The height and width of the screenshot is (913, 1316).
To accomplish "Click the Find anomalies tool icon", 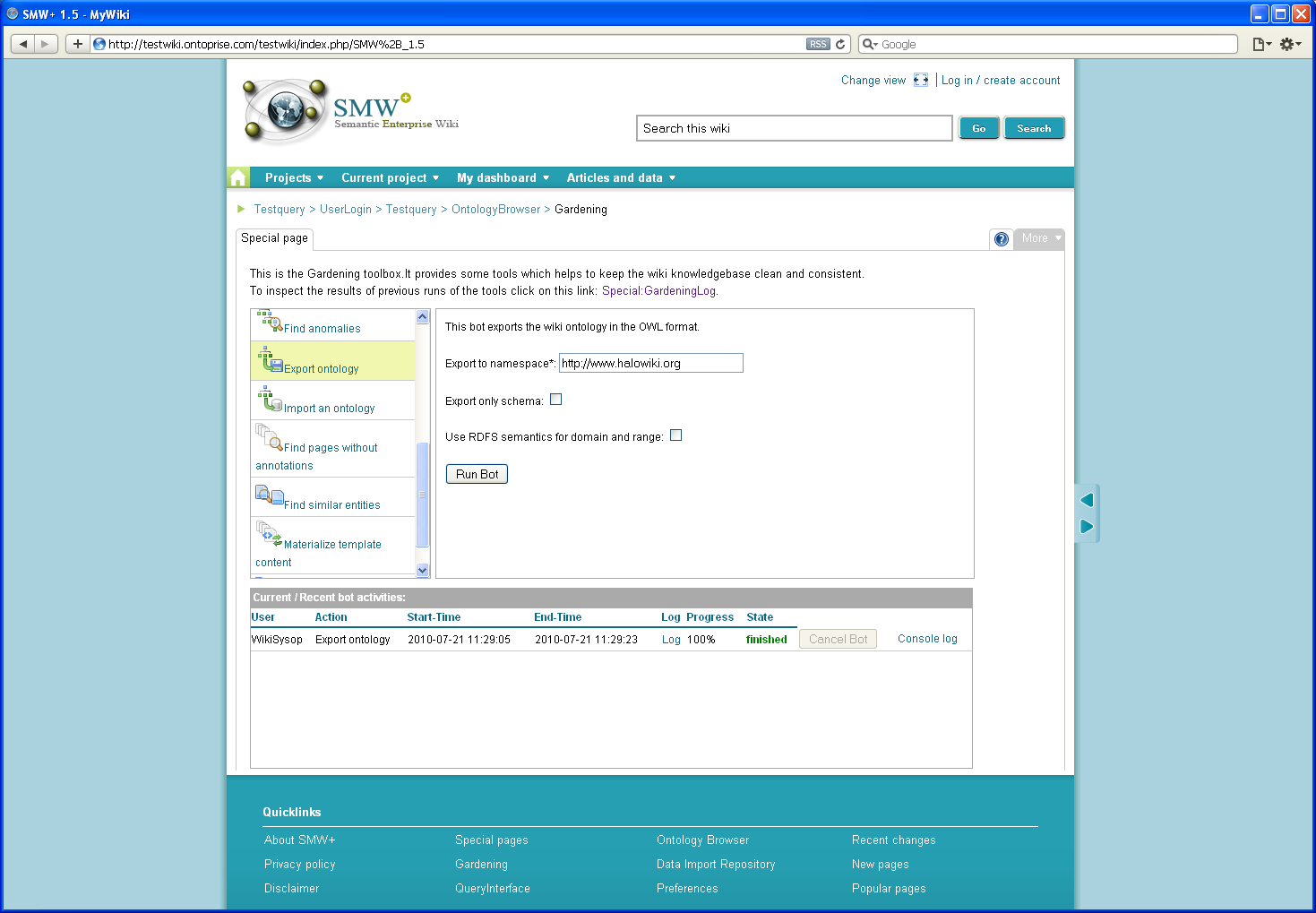I will [270, 321].
